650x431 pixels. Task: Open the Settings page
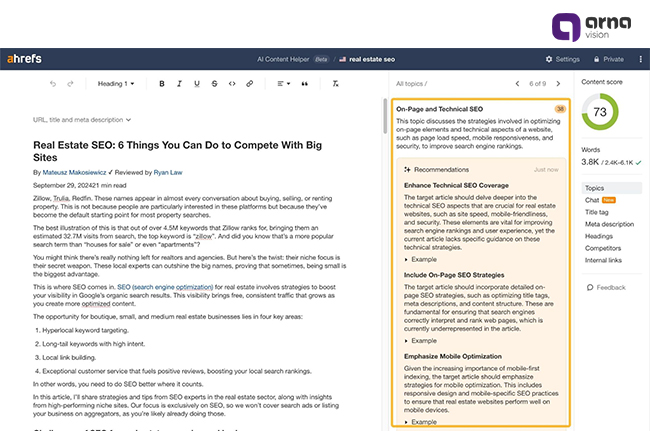562,59
